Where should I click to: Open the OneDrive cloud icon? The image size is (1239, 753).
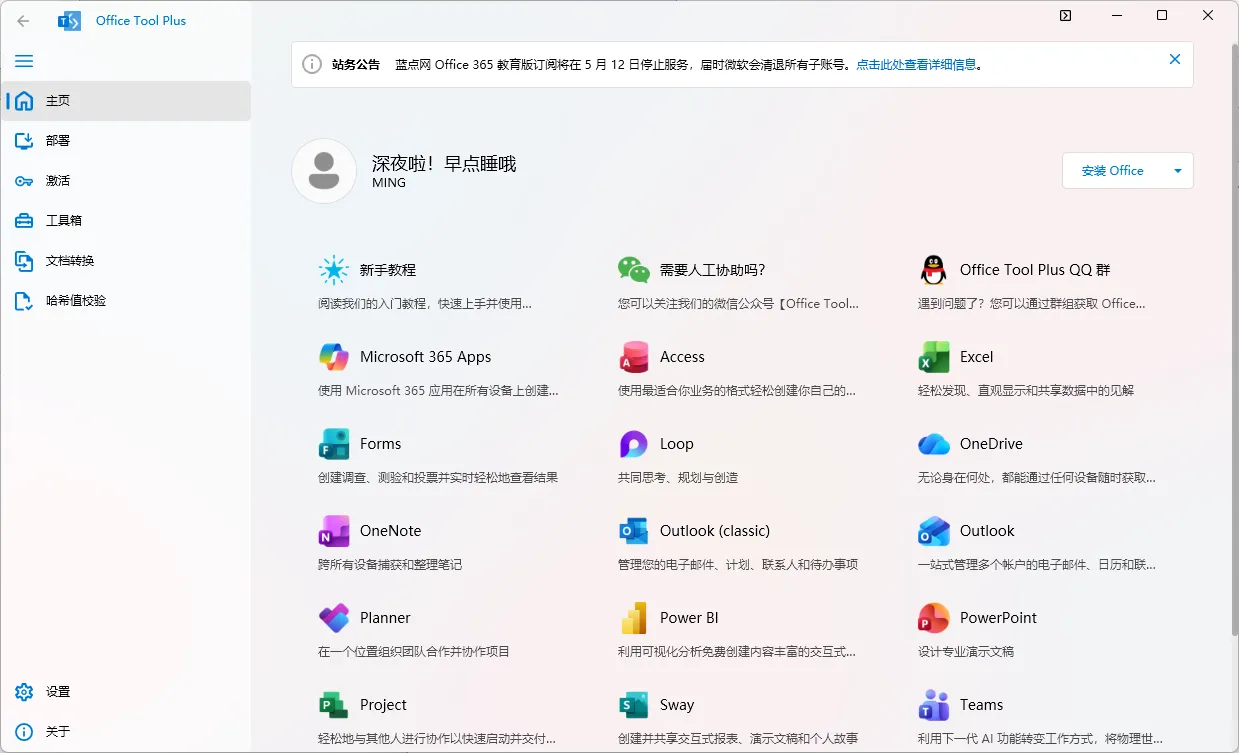point(932,444)
